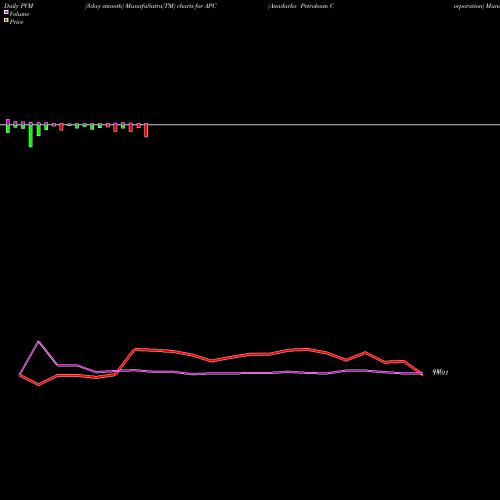The height and width of the screenshot is (500, 500).
Task: Click the Price legend color swatch
Action: pyautogui.click(x=6, y=20)
